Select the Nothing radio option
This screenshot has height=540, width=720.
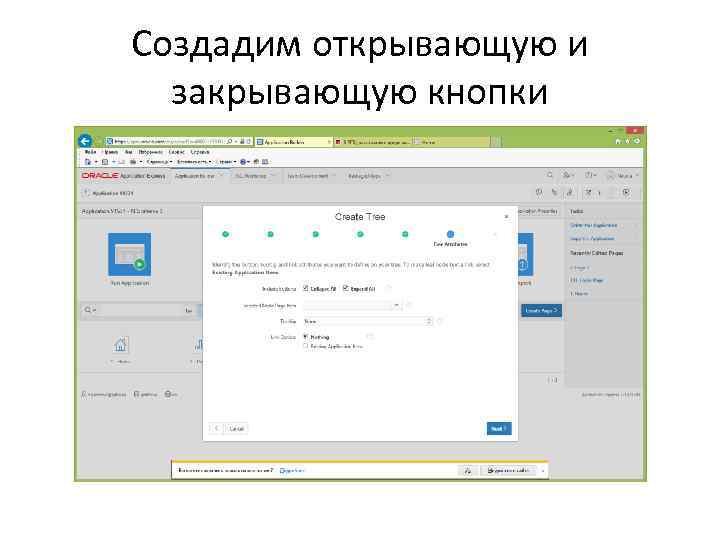(306, 337)
